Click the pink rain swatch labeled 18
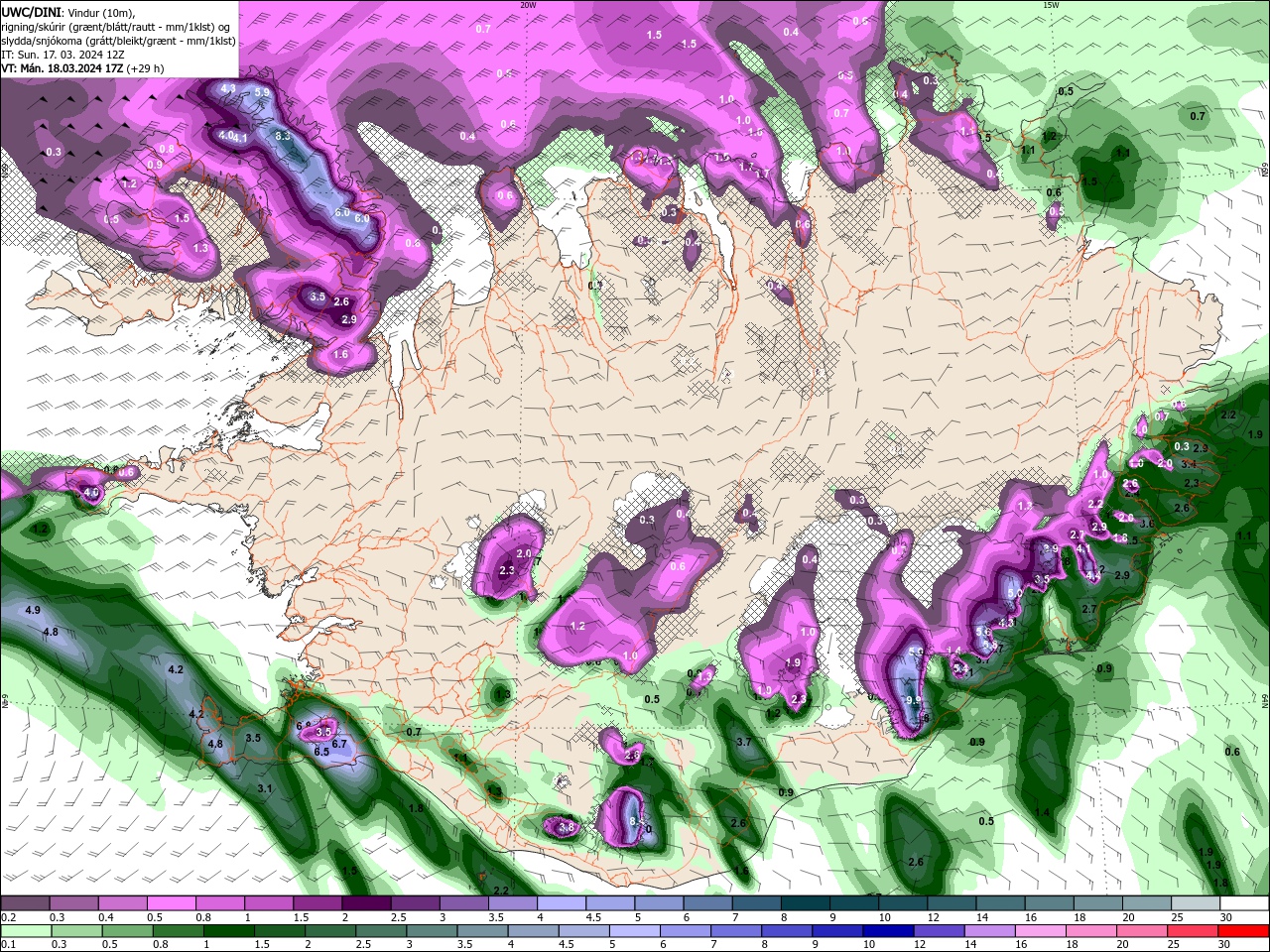 [x=1091, y=931]
